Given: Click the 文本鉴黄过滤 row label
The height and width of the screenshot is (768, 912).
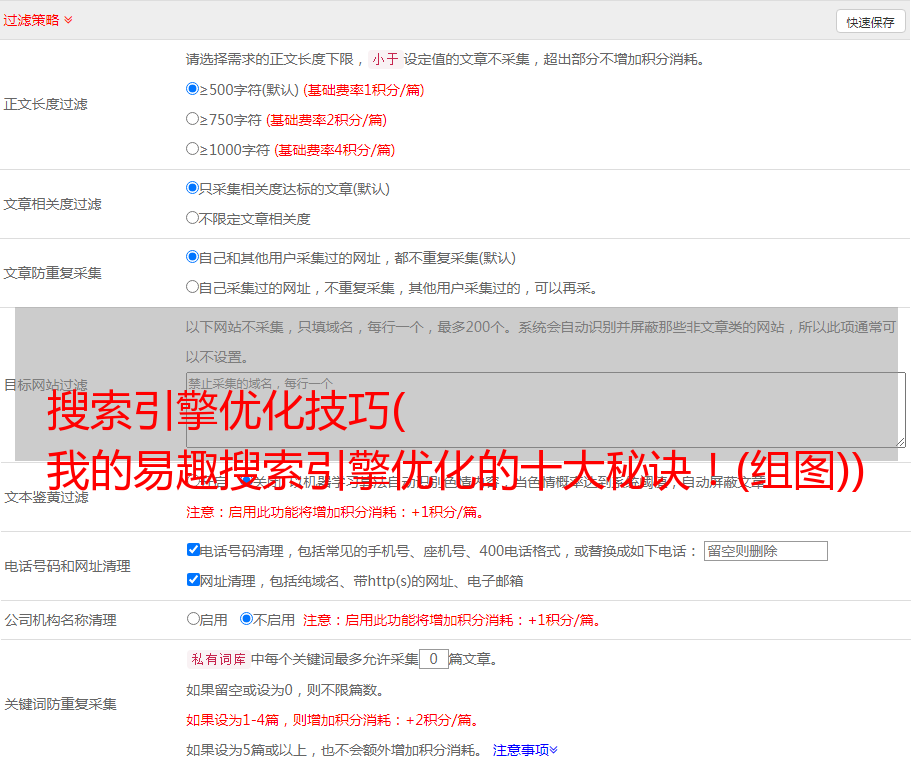Looking at the screenshot, I should click(x=47, y=497).
